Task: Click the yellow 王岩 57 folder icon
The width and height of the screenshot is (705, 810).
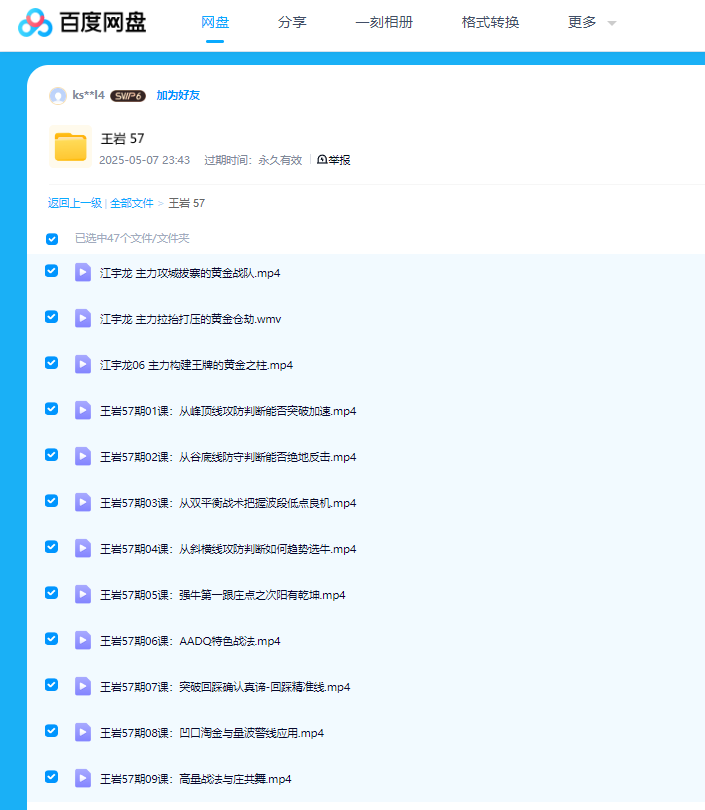Action: [x=70, y=147]
